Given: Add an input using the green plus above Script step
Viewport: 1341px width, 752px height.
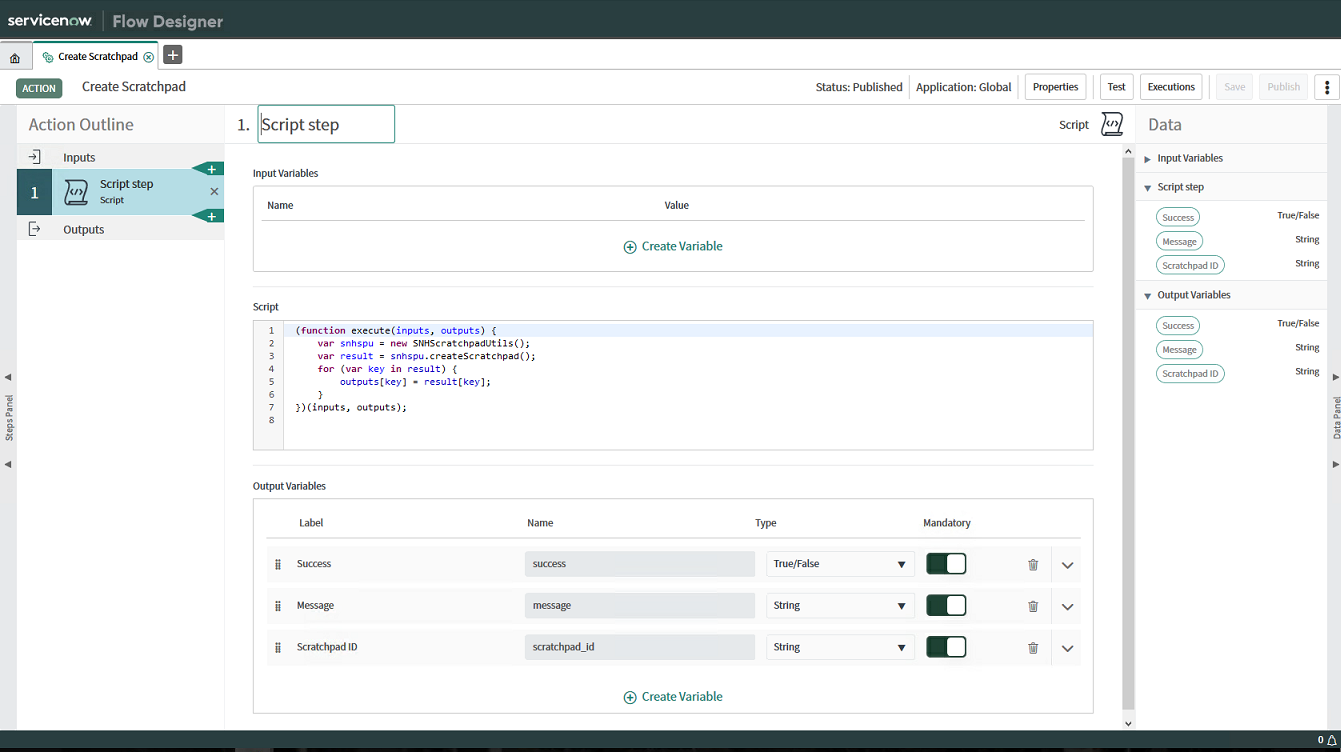Looking at the screenshot, I should click(209, 169).
